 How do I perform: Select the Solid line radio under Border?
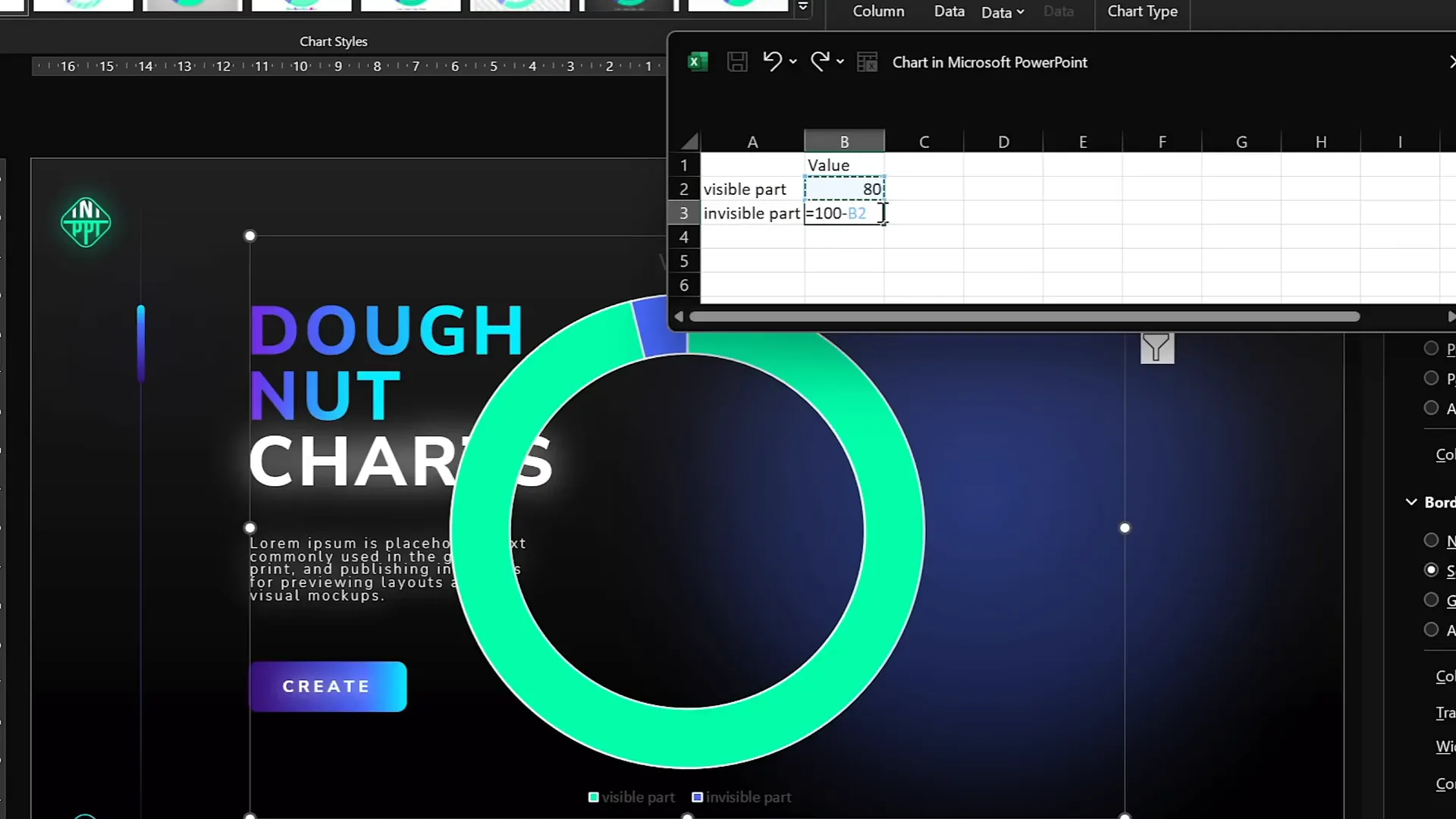pos(1431,570)
